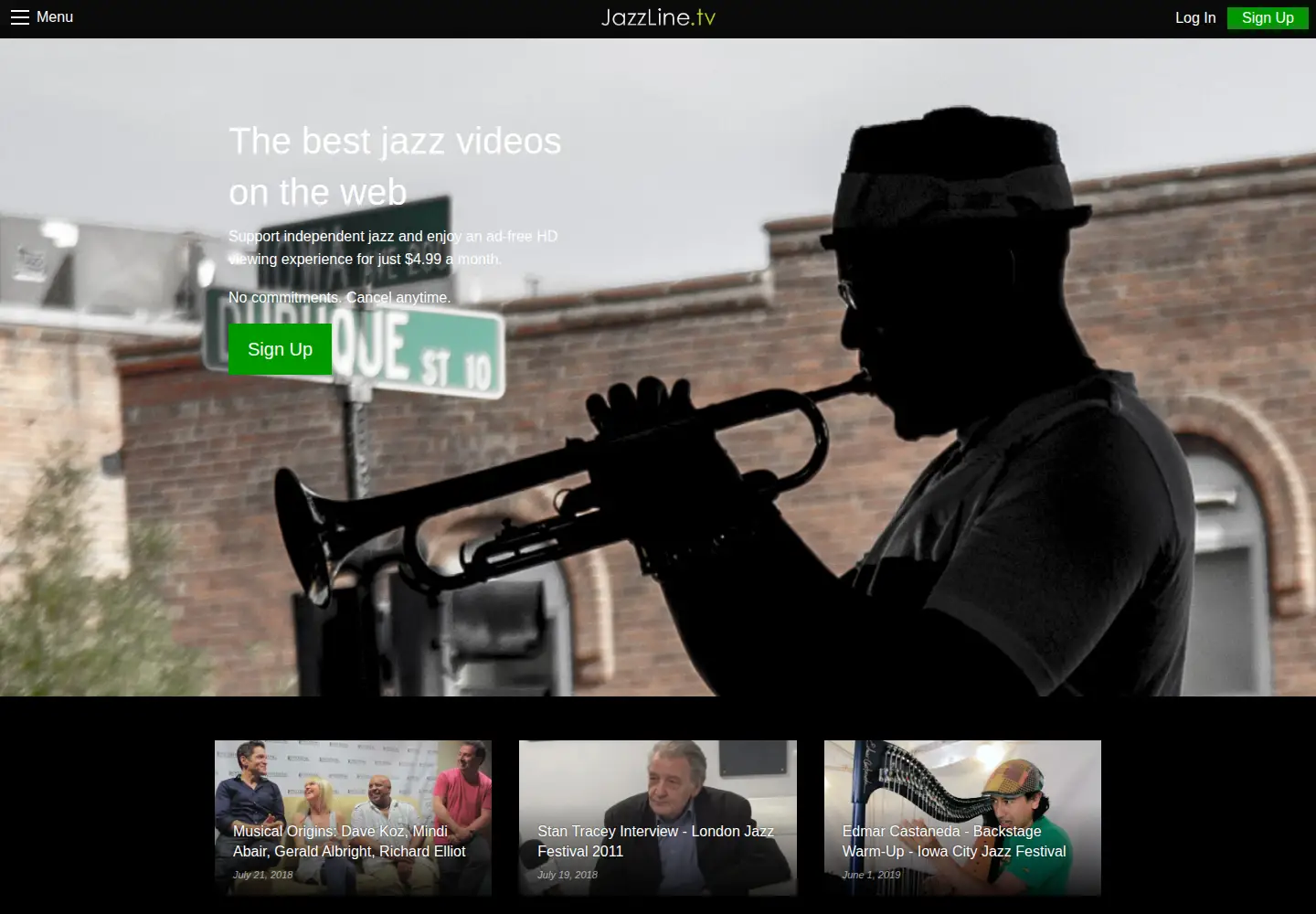Image resolution: width=1316 pixels, height=914 pixels.
Task: Open the Edmar Castaneda Backstage Warm-Up video
Action: tap(962, 818)
